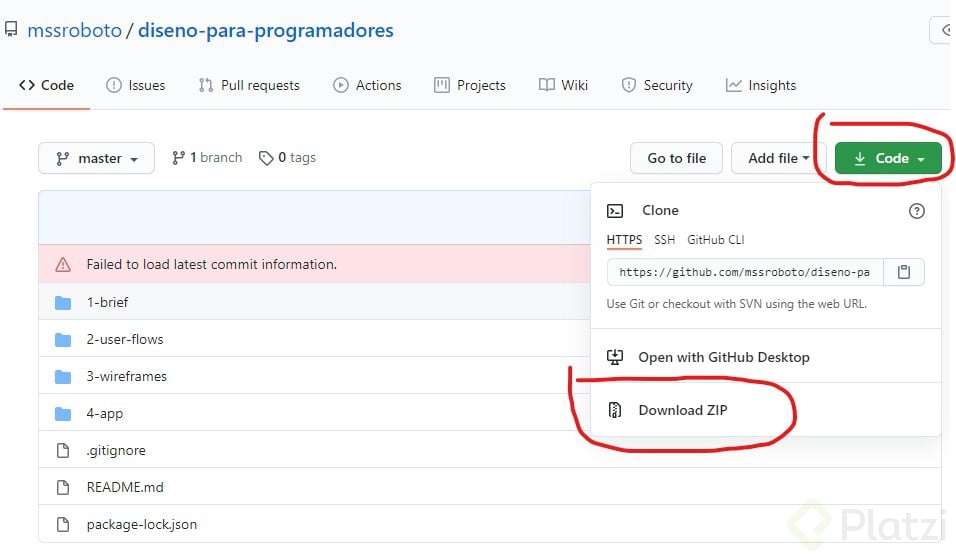The image size is (956, 557).
Task: Select the Code tab
Action: tap(47, 85)
